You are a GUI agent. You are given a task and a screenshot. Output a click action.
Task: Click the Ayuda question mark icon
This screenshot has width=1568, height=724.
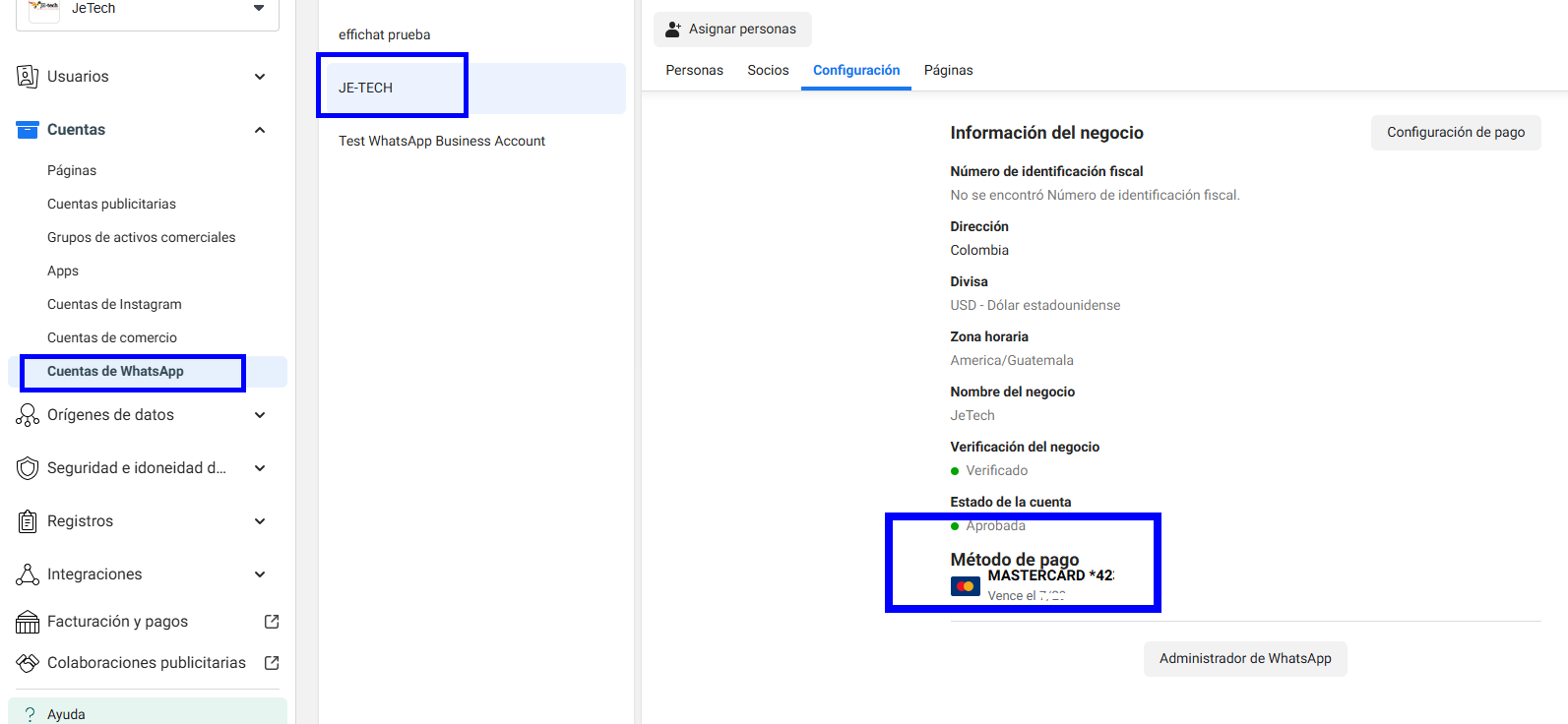tap(30, 714)
